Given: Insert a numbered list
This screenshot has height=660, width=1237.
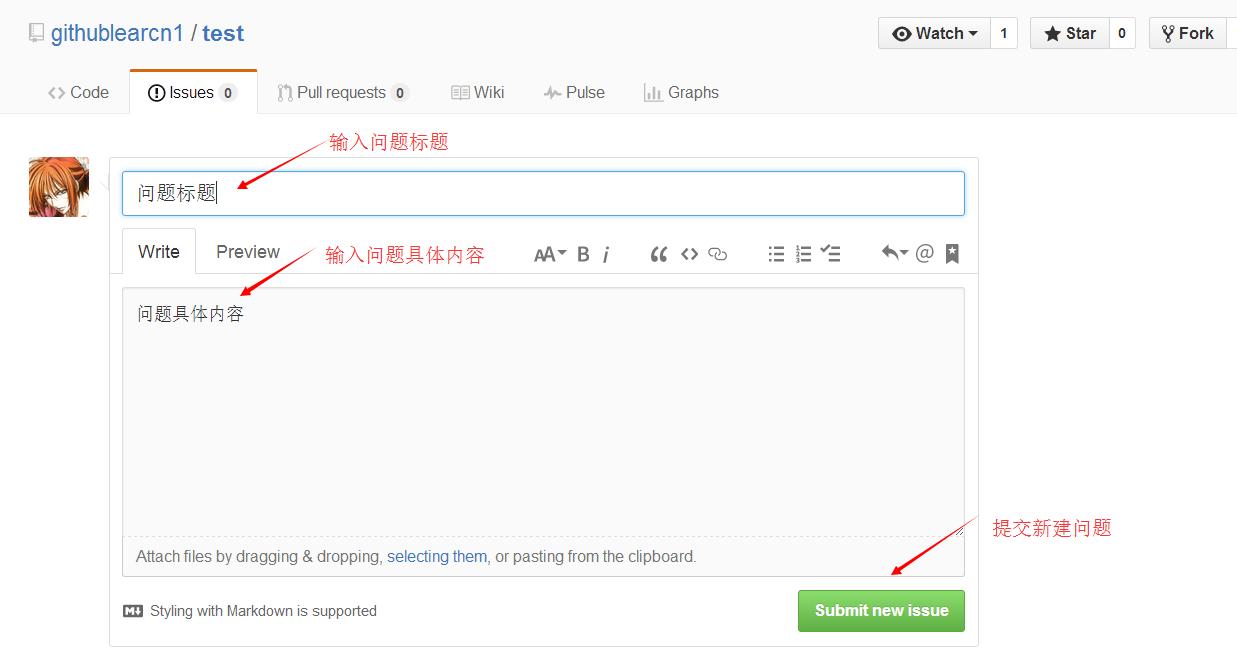Looking at the screenshot, I should [803, 254].
